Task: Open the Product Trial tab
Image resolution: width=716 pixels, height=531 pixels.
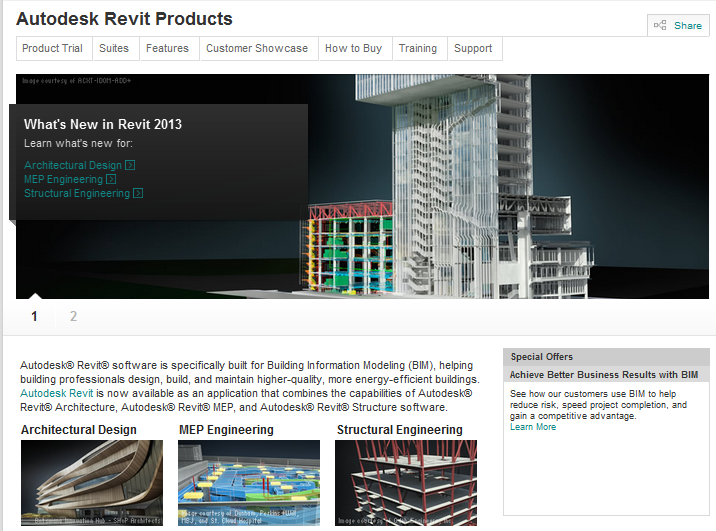Action: point(54,48)
